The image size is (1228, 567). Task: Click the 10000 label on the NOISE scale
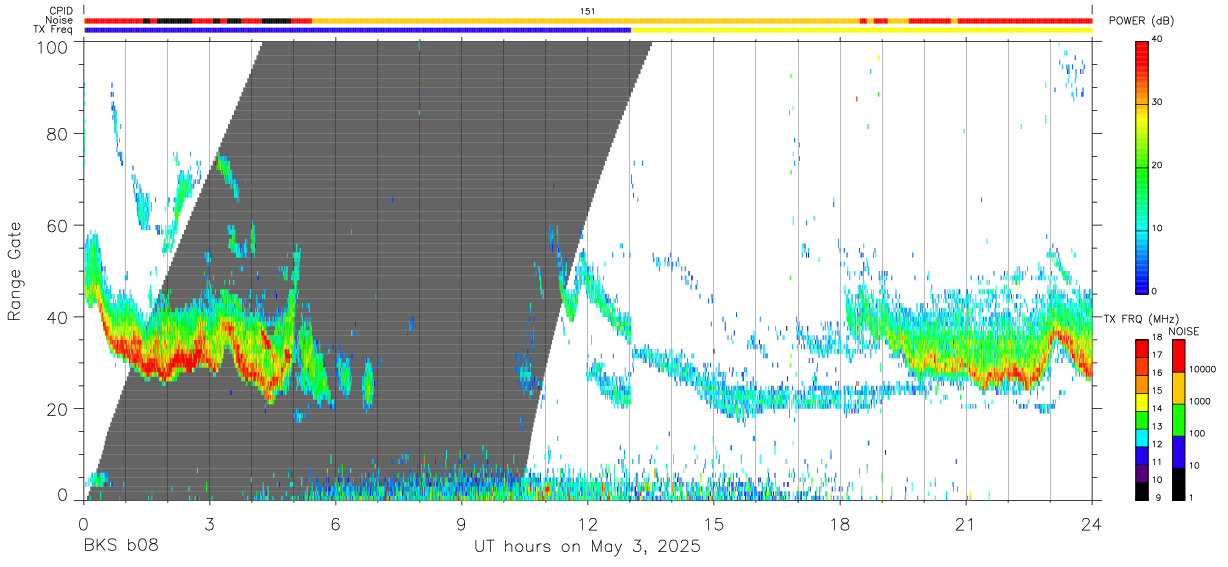click(1203, 370)
